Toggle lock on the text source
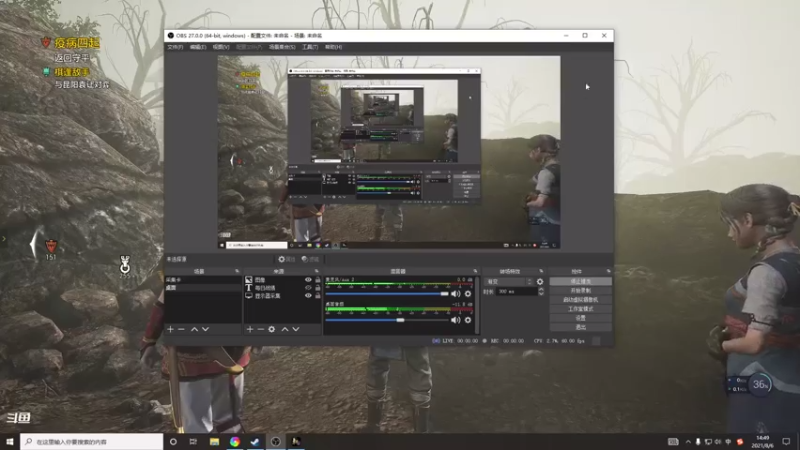Image resolution: width=800 pixels, height=450 pixels. click(318, 288)
